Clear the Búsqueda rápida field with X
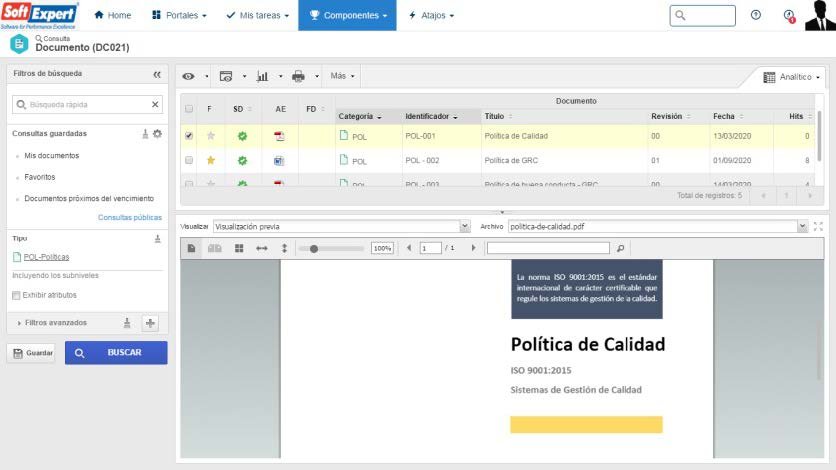 click(155, 104)
